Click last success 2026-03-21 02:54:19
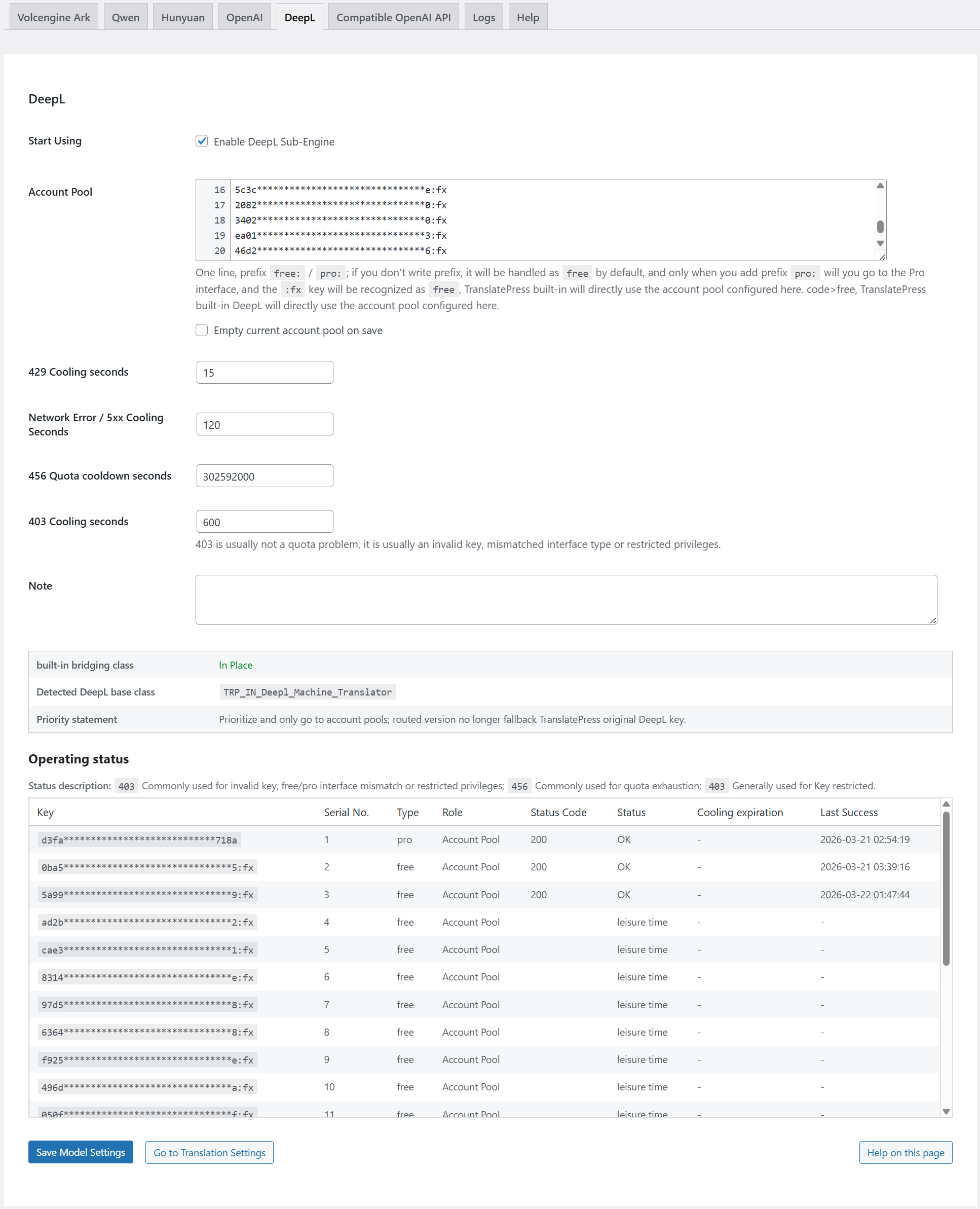 [x=865, y=839]
